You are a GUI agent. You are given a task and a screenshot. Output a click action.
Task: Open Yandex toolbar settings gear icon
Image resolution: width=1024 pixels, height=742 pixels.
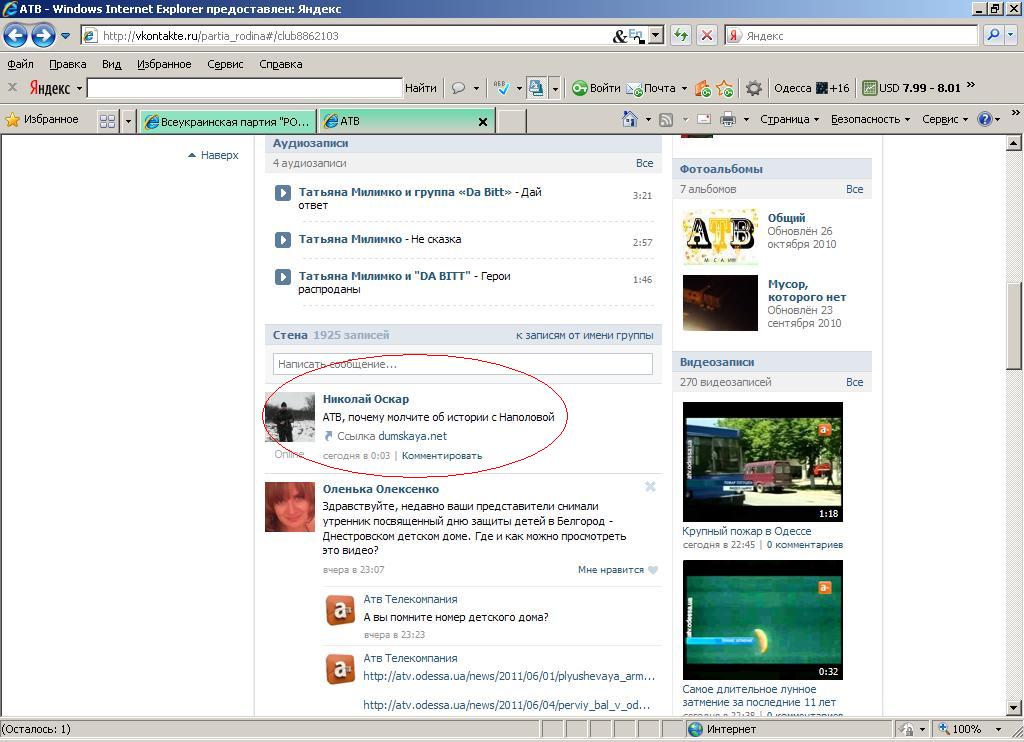click(754, 88)
